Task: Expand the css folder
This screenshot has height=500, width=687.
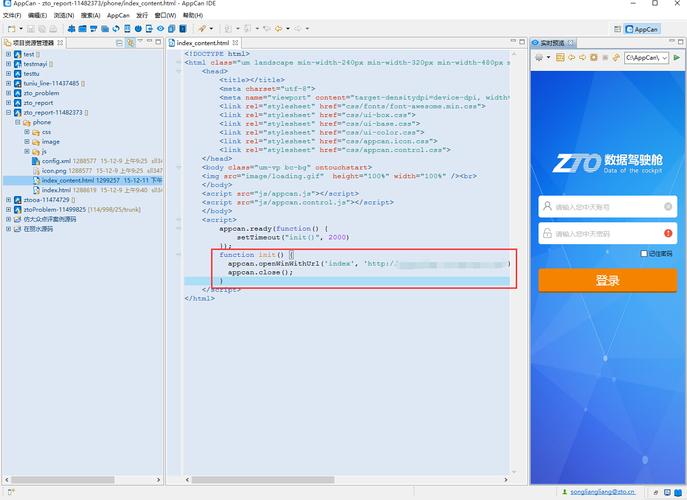Action: click(27, 131)
